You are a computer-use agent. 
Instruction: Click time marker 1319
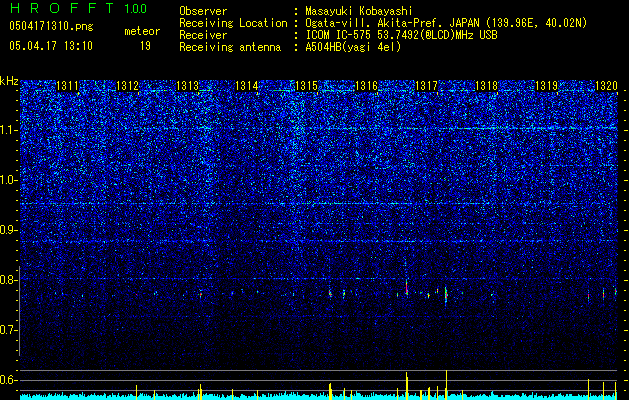[x=547, y=86]
